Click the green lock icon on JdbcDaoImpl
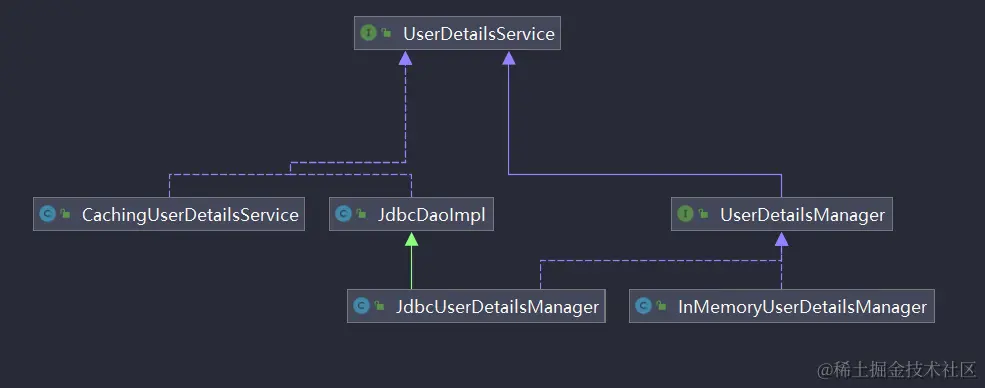Screen dimensions: 985x388 coord(361,214)
